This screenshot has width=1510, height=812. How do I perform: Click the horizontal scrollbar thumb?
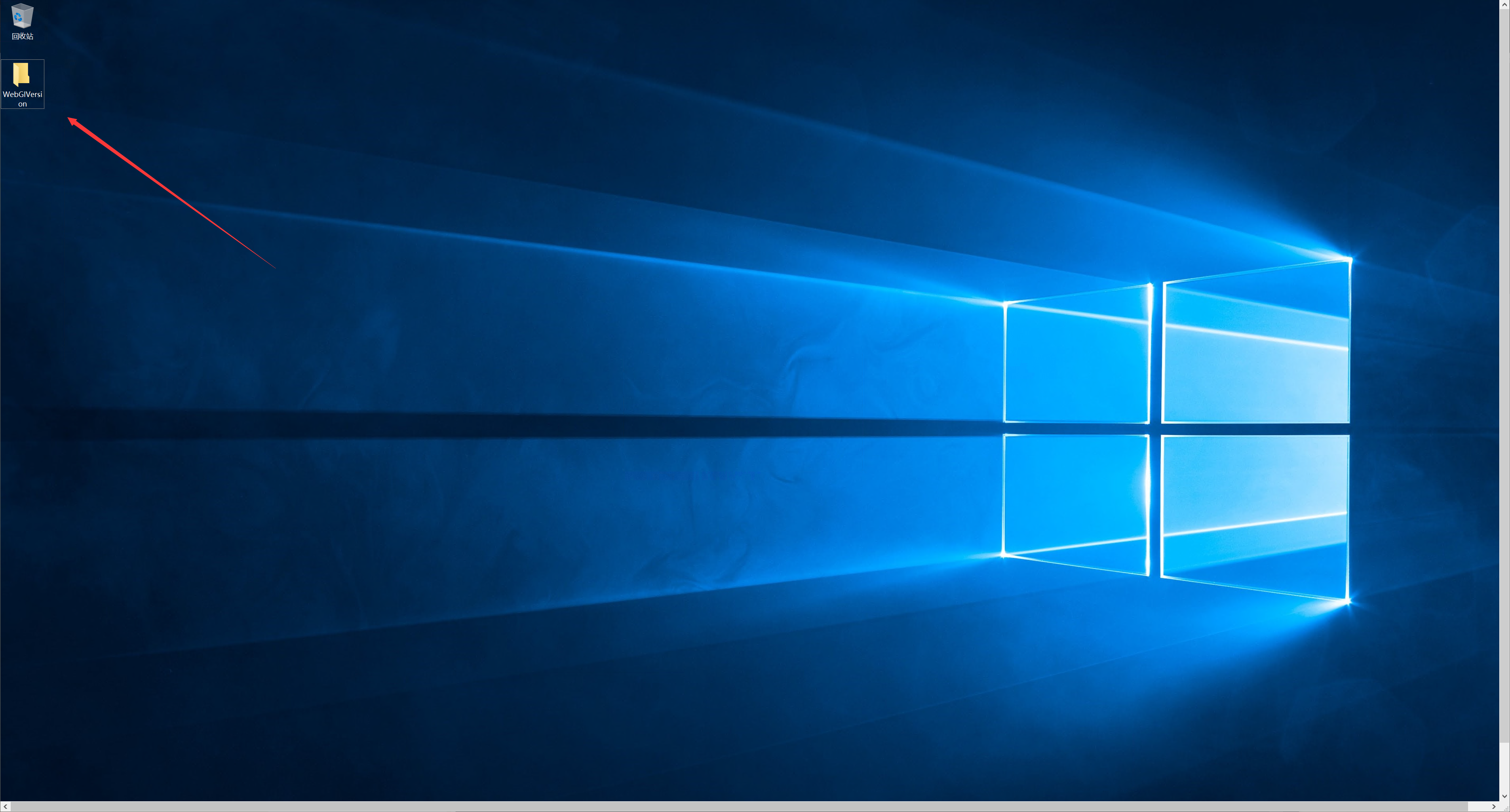tap(739, 807)
